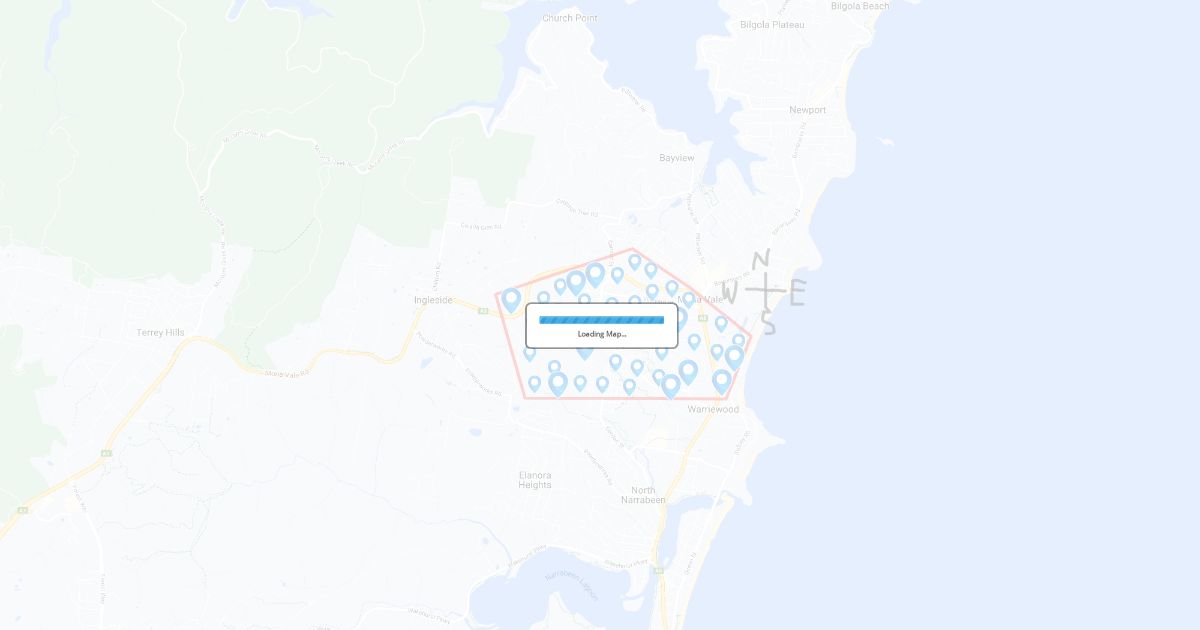Click the compass letter W
Viewport: 1200px width, 630px height.
pyautogui.click(x=731, y=293)
